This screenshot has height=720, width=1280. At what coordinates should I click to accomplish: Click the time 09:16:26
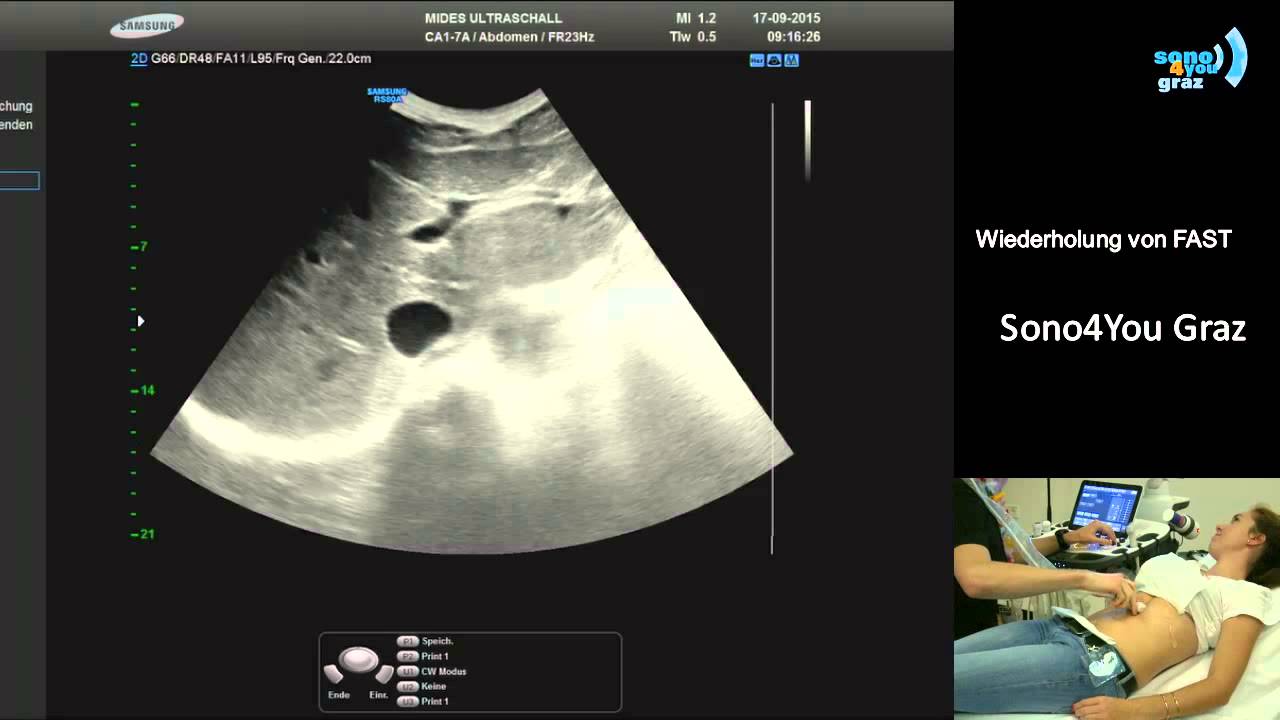click(x=793, y=37)
